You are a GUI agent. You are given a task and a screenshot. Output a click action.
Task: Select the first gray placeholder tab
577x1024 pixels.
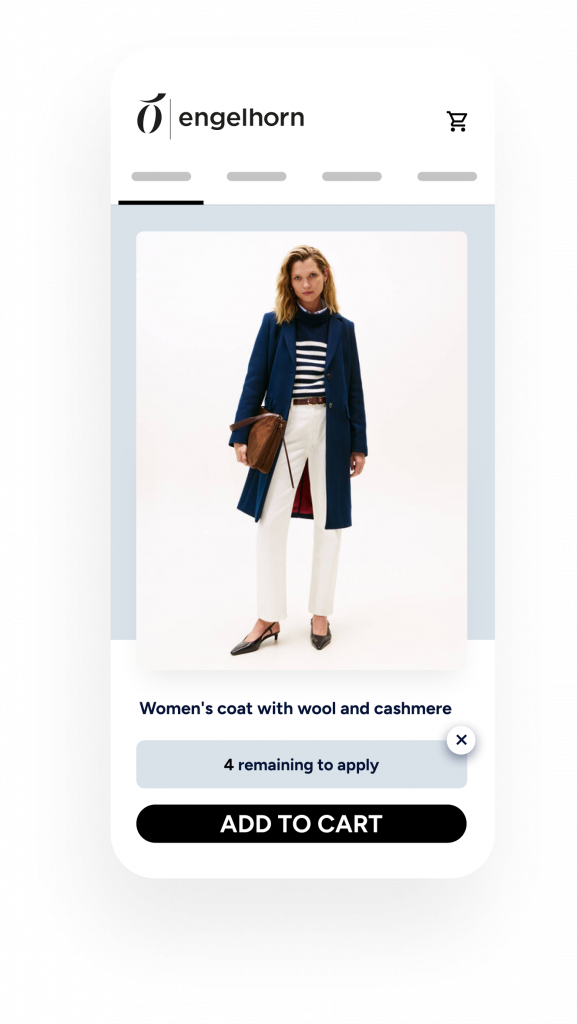(x=161, y=176)
